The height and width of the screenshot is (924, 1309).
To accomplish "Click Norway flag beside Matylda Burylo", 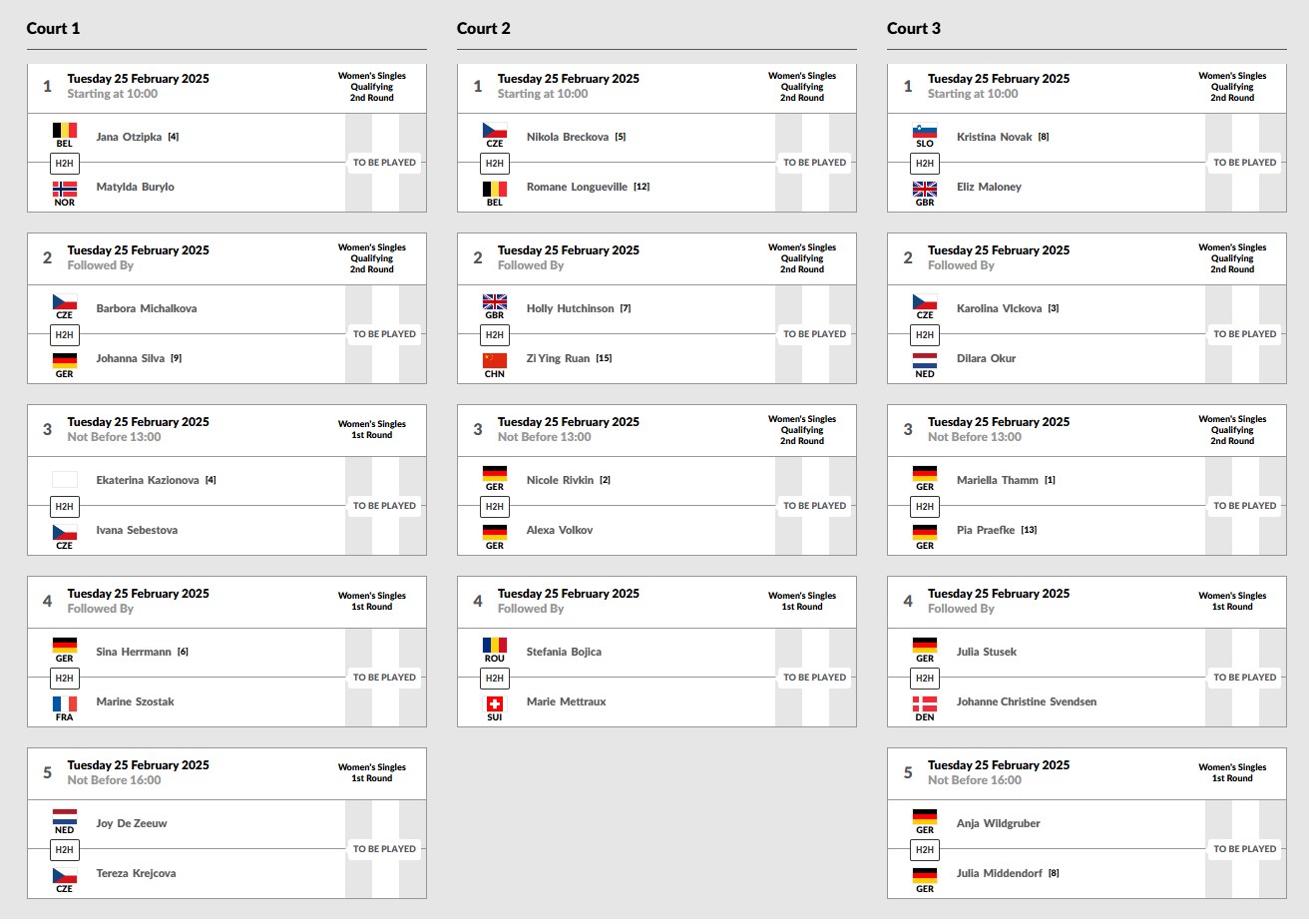I will [x=65, y=189].
